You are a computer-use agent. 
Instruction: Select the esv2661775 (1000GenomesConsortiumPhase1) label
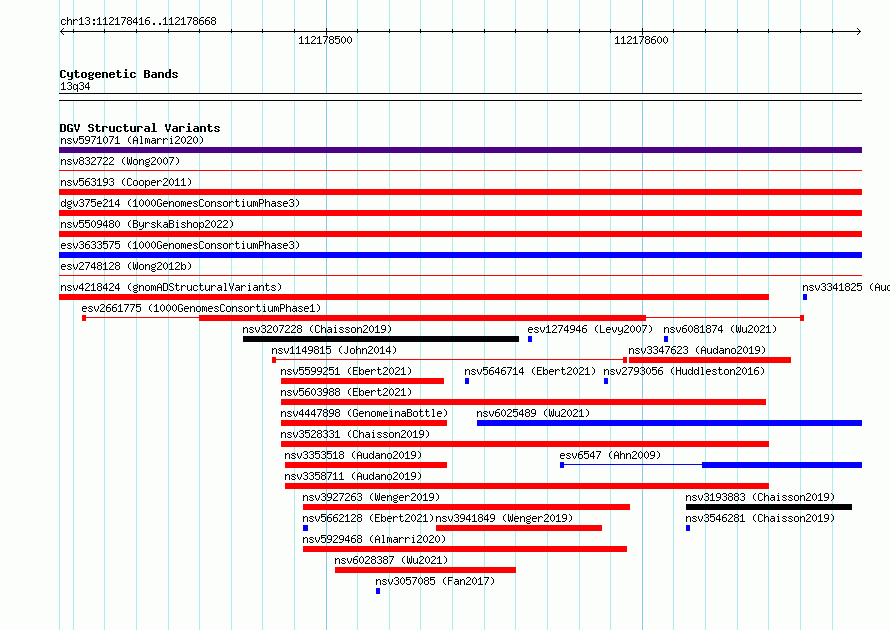point(201,308)
